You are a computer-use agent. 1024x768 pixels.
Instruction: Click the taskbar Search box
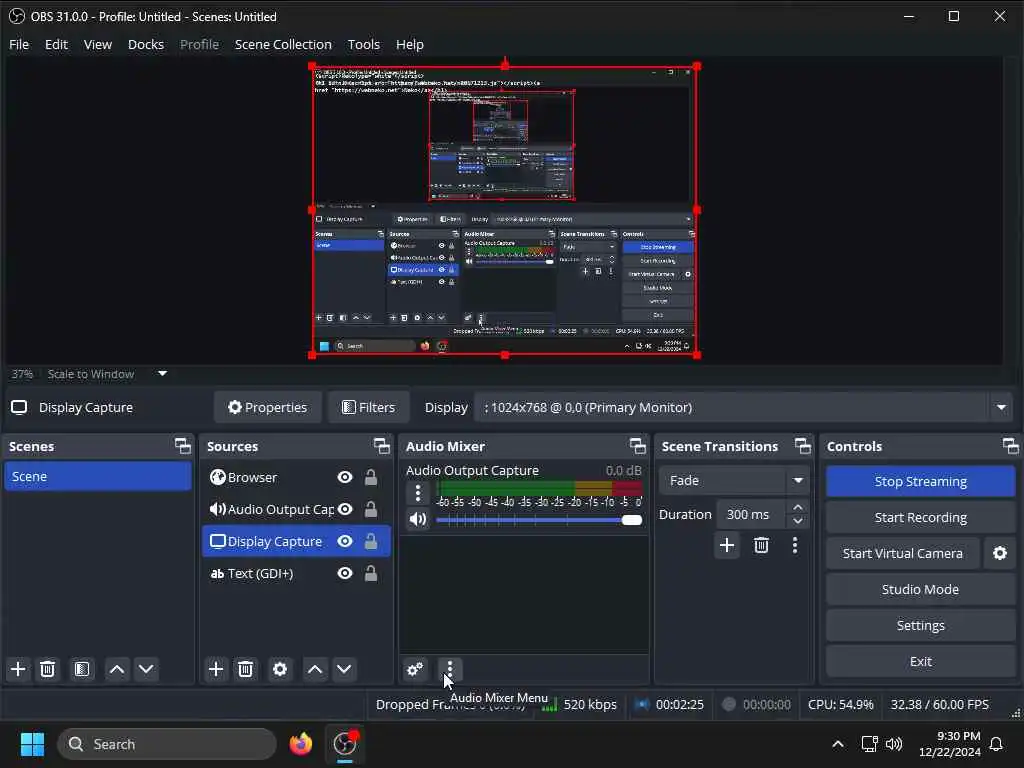point(167,744)
